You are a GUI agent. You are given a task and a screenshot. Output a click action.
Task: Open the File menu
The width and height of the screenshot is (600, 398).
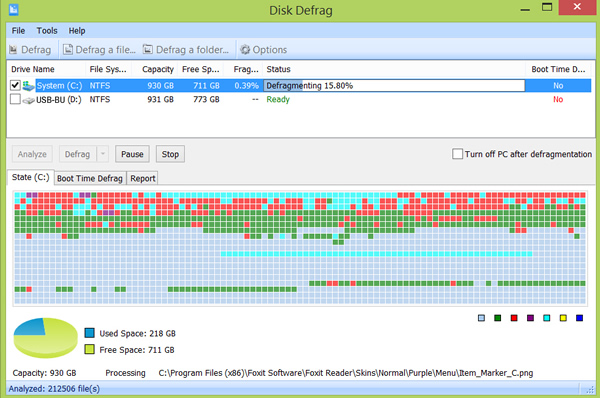18,31
